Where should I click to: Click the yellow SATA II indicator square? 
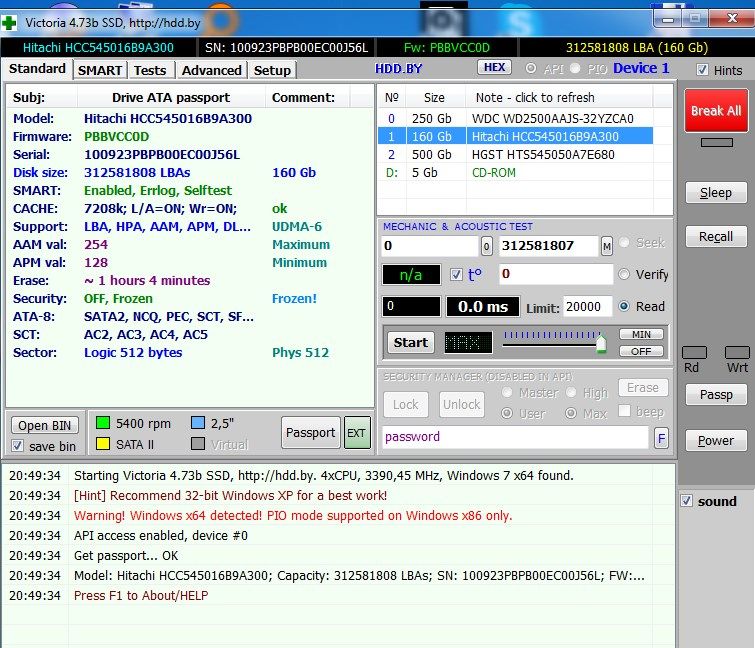pyautogui.click(x=103, y=443)
